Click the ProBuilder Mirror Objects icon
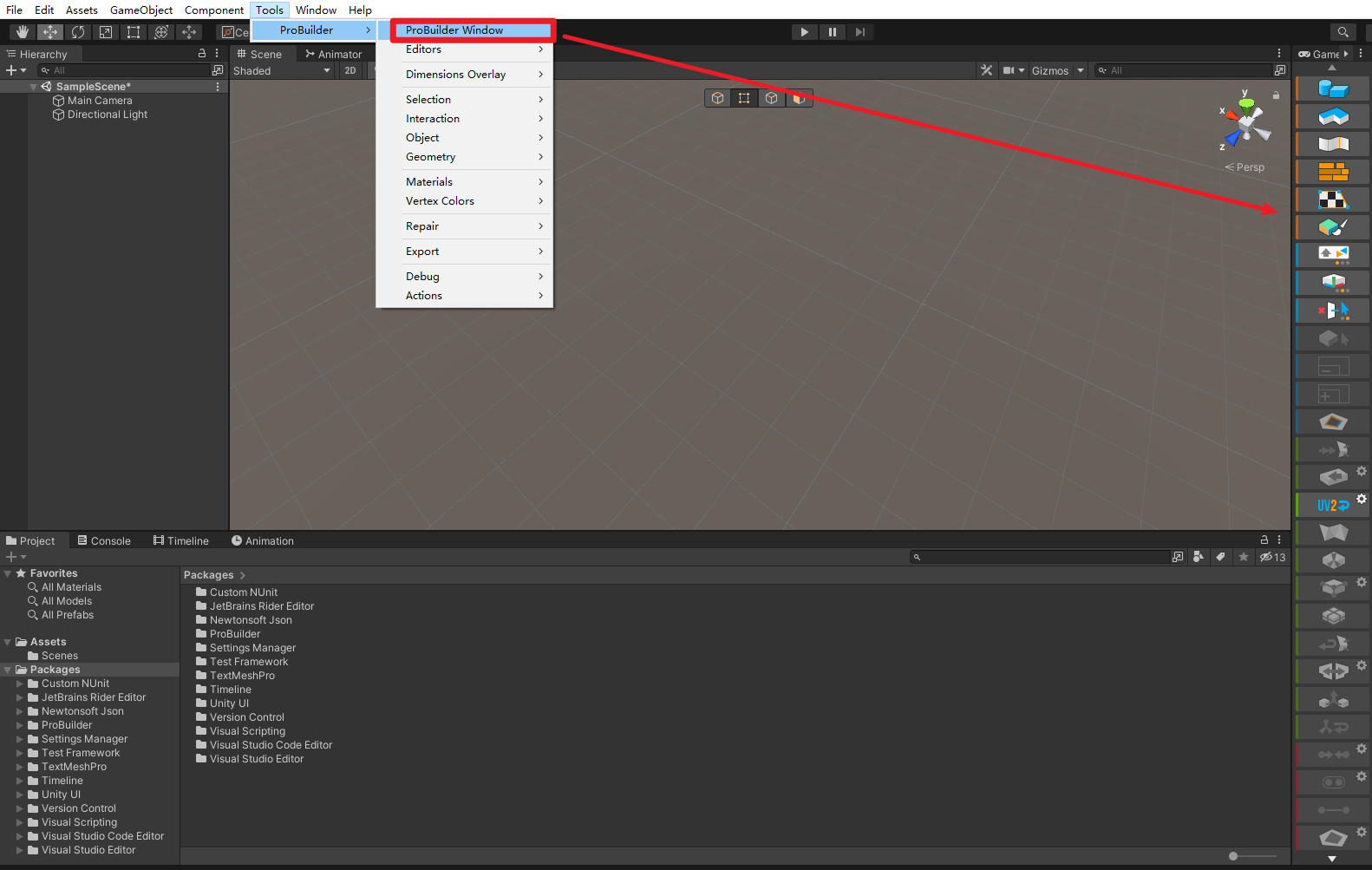 coord(1333,671)
